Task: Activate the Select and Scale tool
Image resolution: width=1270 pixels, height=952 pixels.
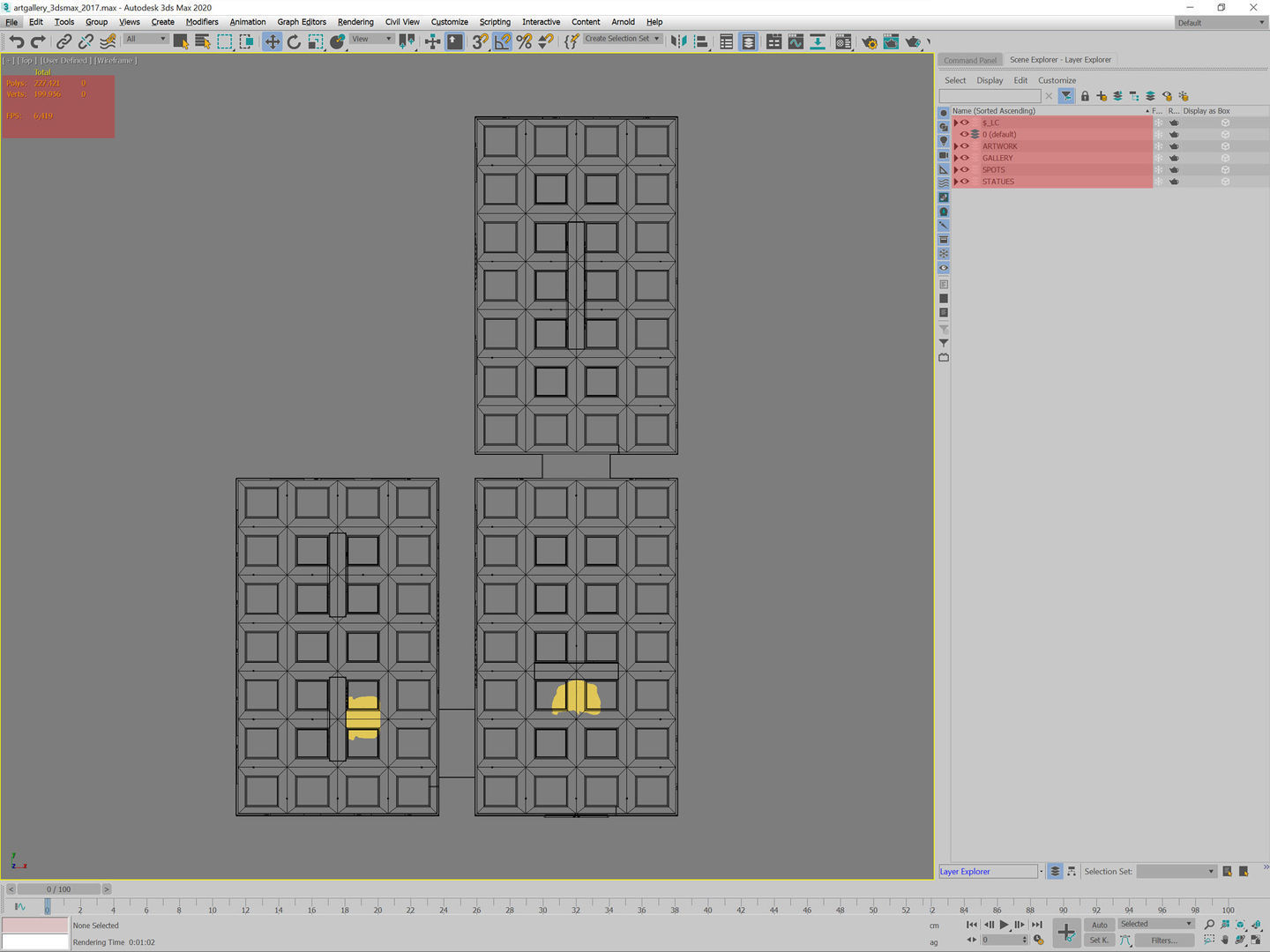Action: (x=316, y=41)
